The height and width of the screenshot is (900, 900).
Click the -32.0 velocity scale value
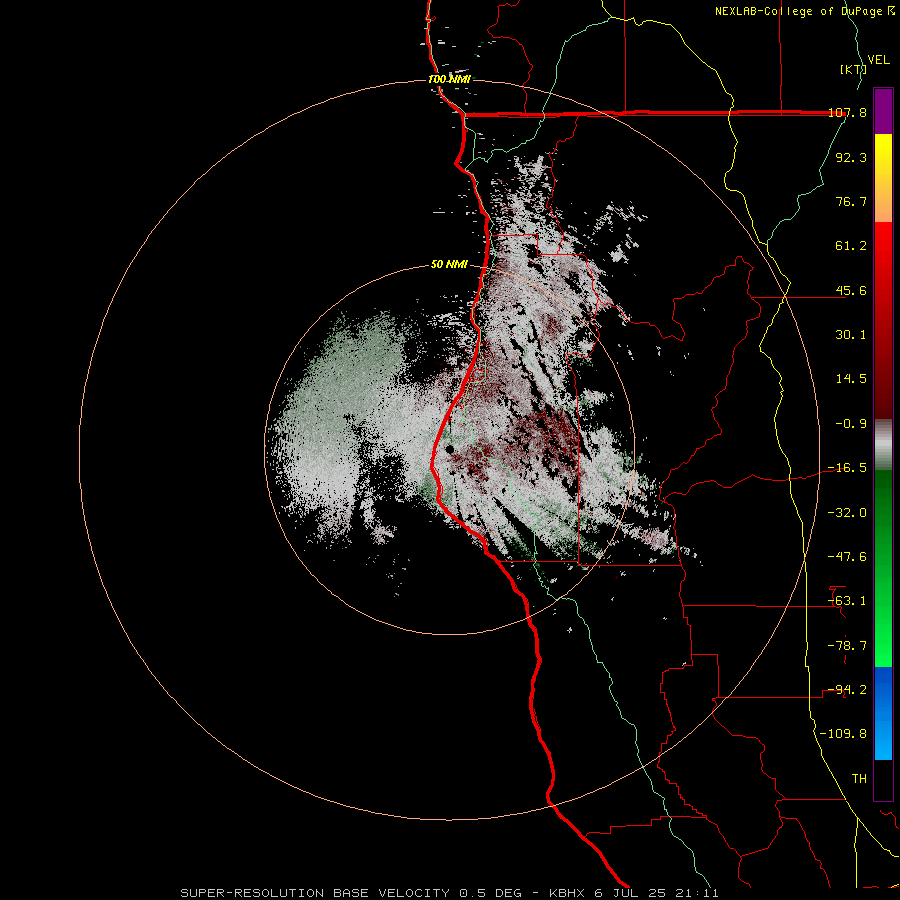847,513
